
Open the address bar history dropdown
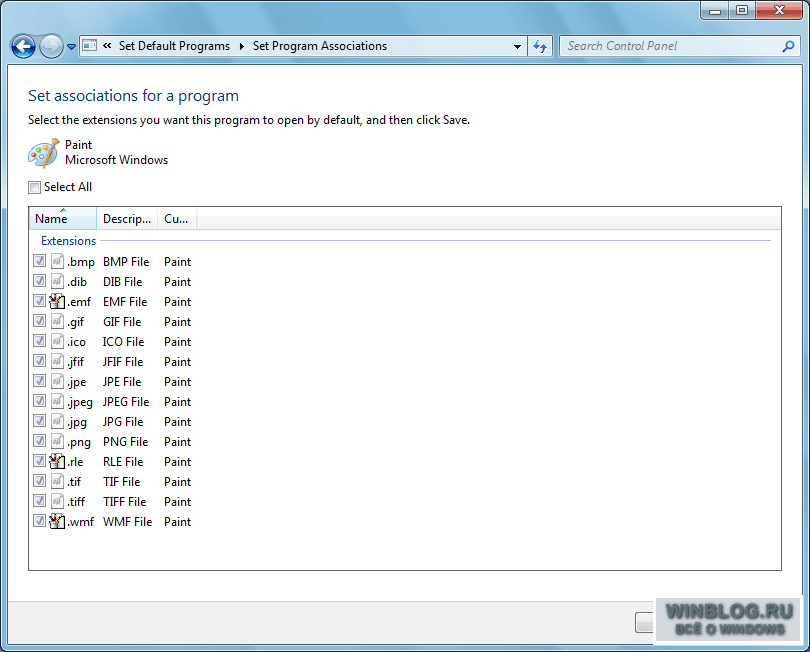517,46
